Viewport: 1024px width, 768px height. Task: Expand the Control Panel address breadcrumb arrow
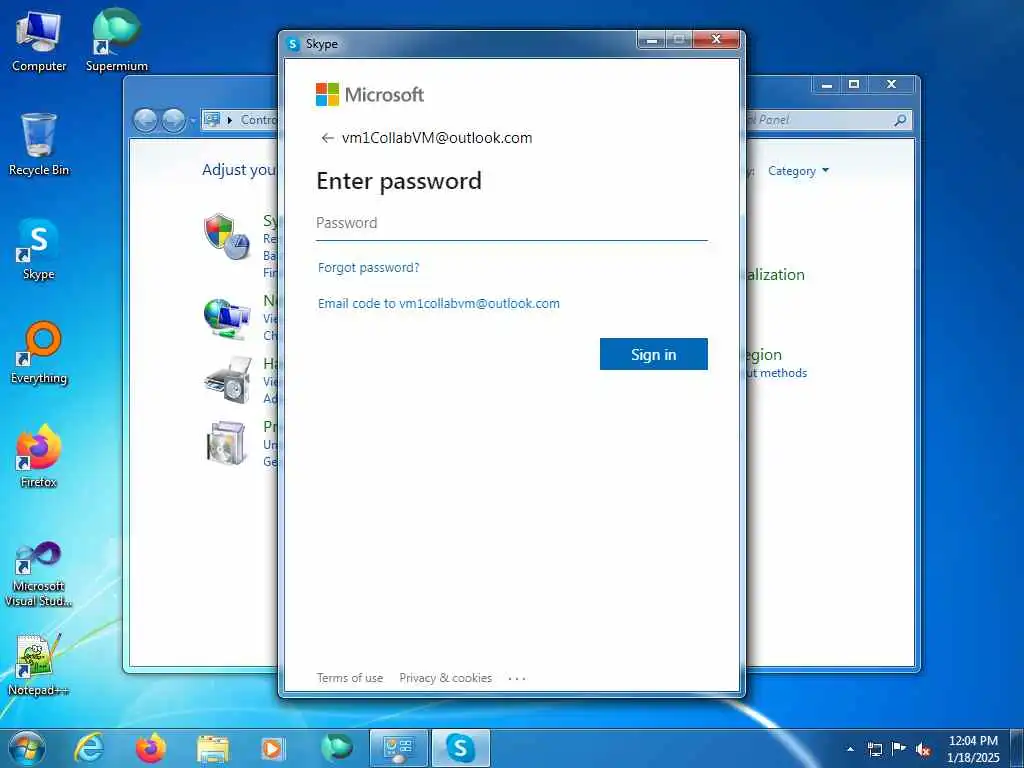pyautogui.click(x=230, y=120)
